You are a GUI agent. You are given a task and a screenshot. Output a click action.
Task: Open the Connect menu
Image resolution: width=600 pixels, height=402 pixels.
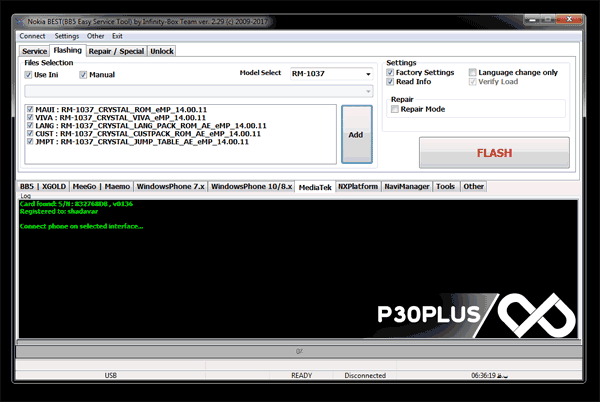(32, 36)
